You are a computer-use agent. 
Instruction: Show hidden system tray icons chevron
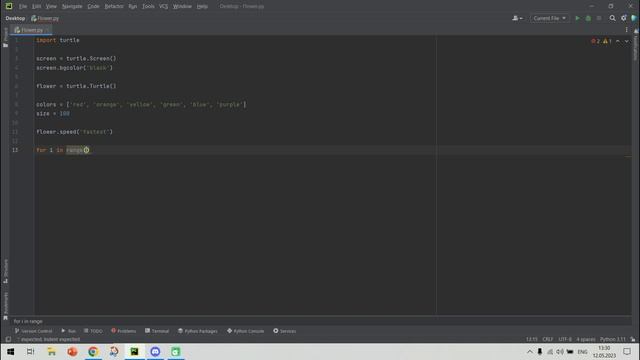(529, 351)
